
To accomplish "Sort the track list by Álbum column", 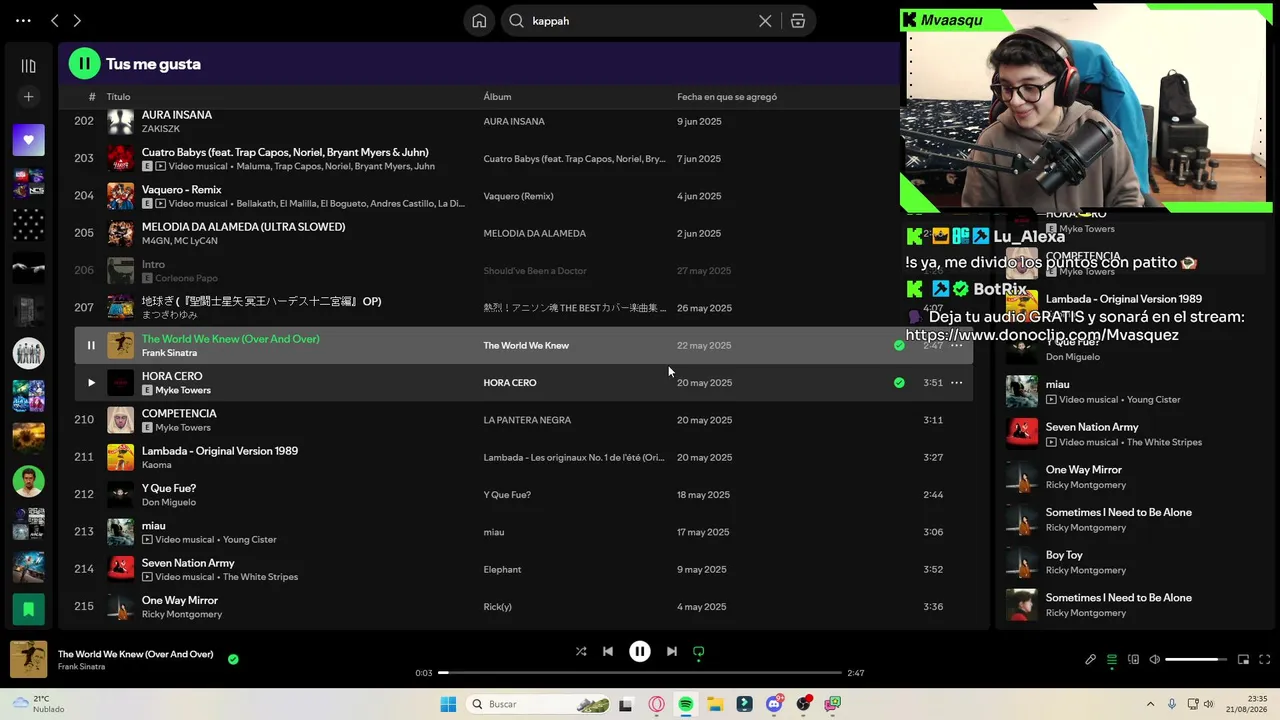I will pyautogui.click(x=497, y=97).
